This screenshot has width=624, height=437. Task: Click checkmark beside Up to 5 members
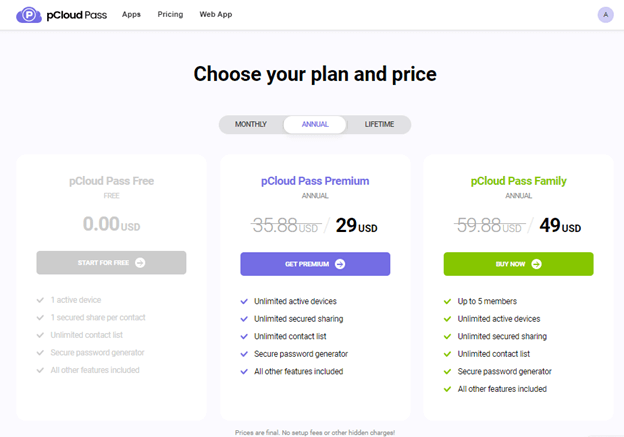(x=448, y=301)
